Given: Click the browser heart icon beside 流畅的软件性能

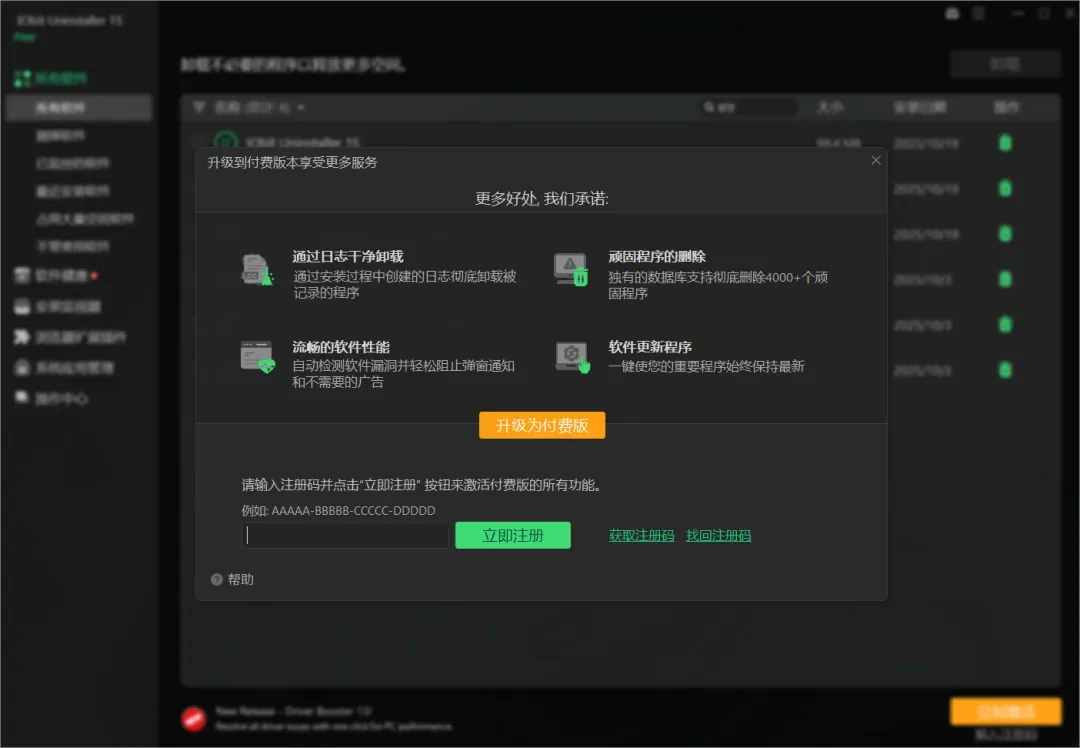Looking at the screenshot, I should pos(257,357).
